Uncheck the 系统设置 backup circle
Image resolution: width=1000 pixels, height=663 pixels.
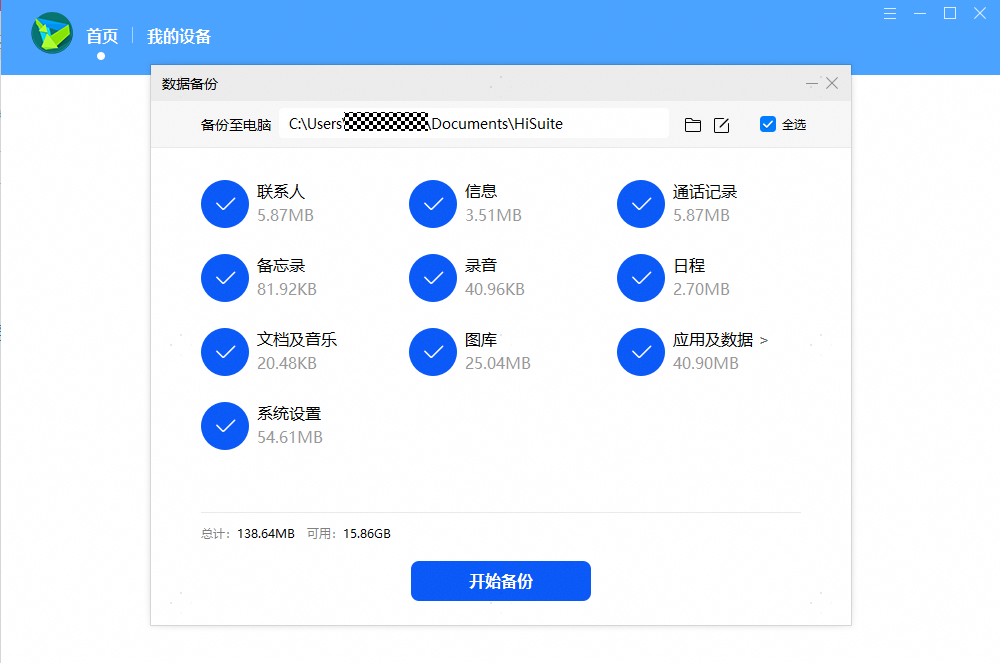(224, 425)
